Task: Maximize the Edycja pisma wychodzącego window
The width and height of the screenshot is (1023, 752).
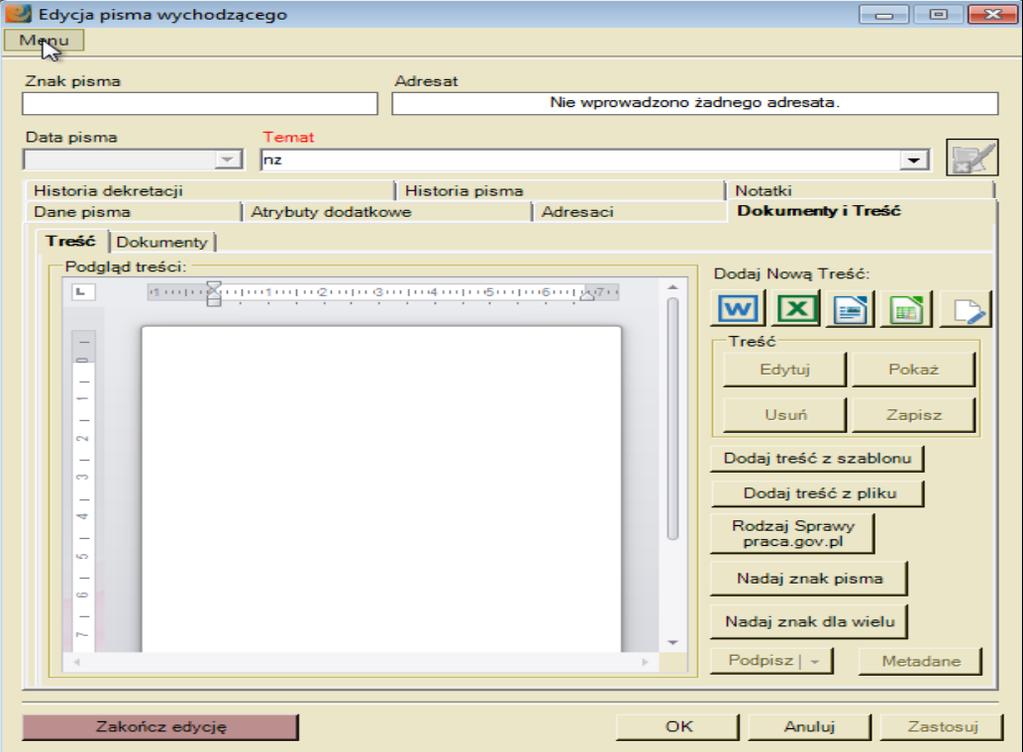Action: tap(938, 14)
